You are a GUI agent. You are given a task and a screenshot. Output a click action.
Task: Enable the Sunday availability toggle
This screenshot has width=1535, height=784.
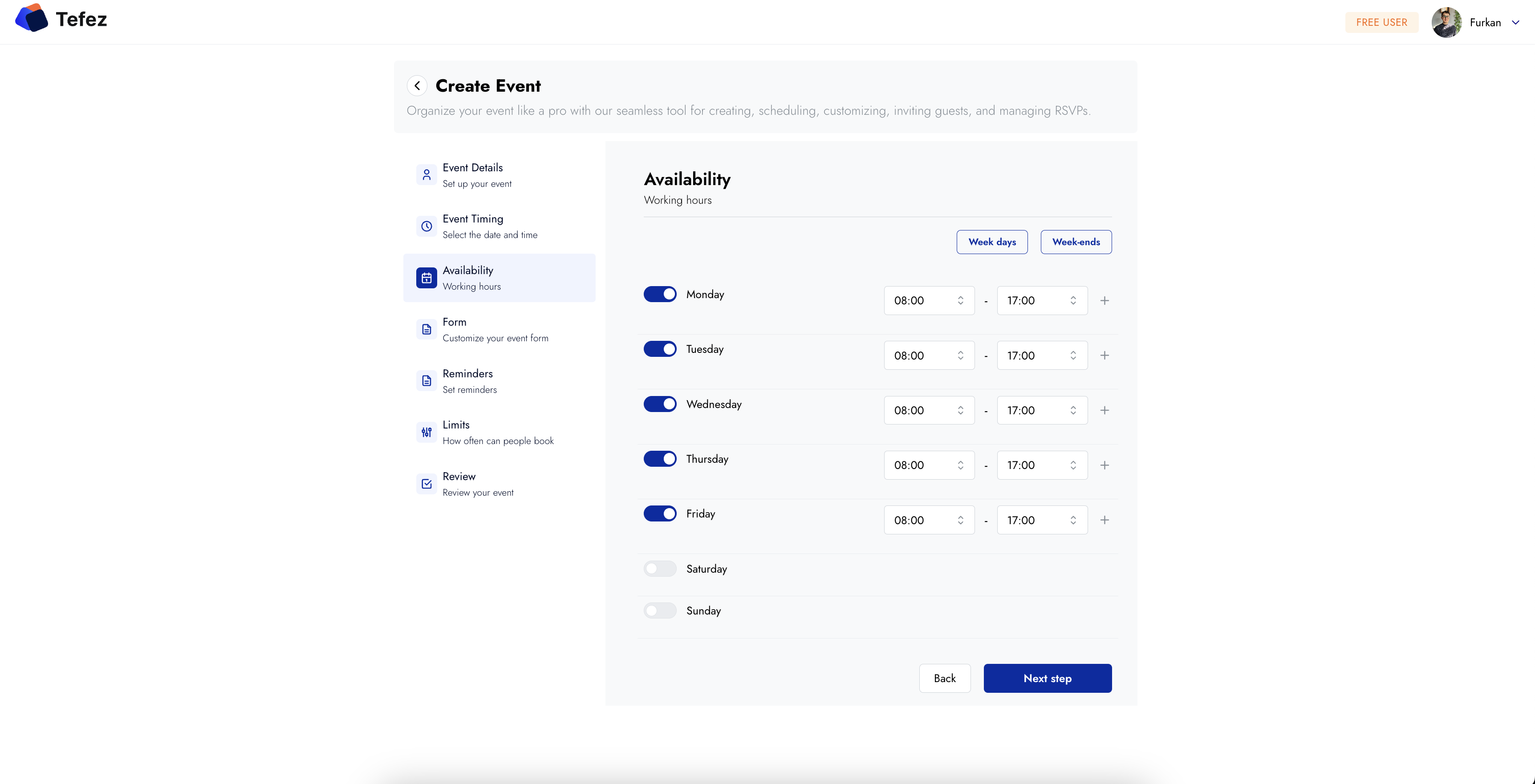click(x=660, y=610)
